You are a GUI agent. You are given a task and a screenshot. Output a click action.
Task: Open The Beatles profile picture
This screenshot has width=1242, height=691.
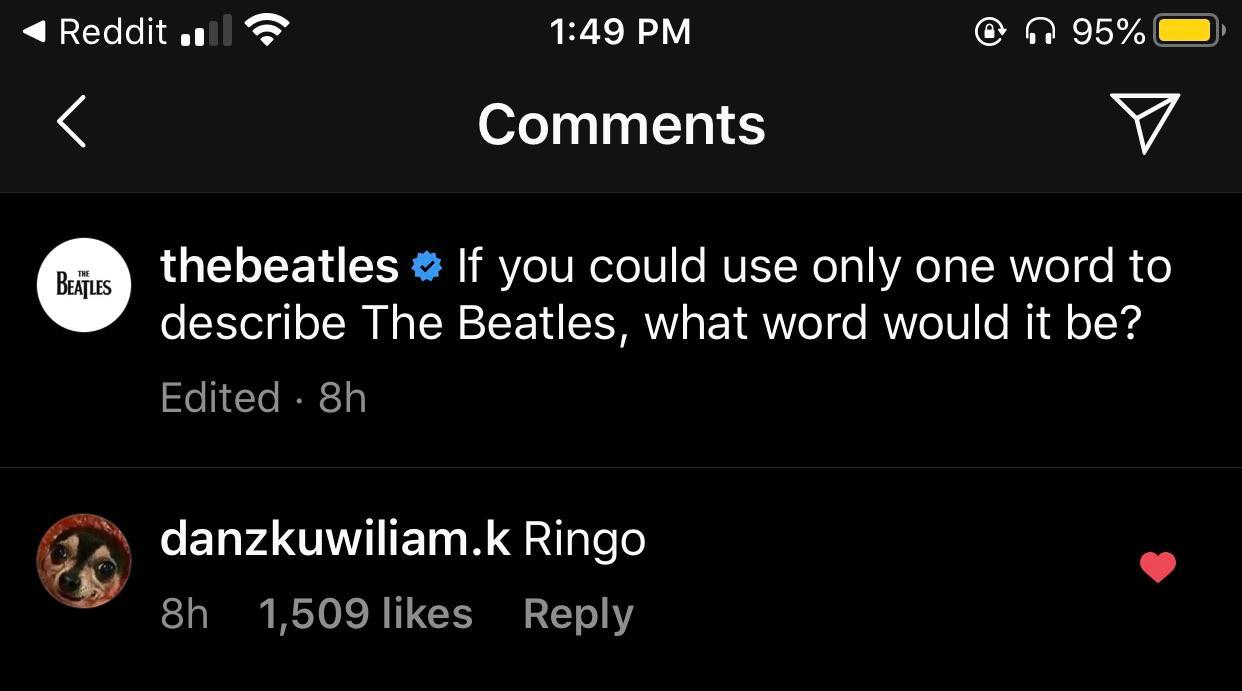tap(84, 285)
